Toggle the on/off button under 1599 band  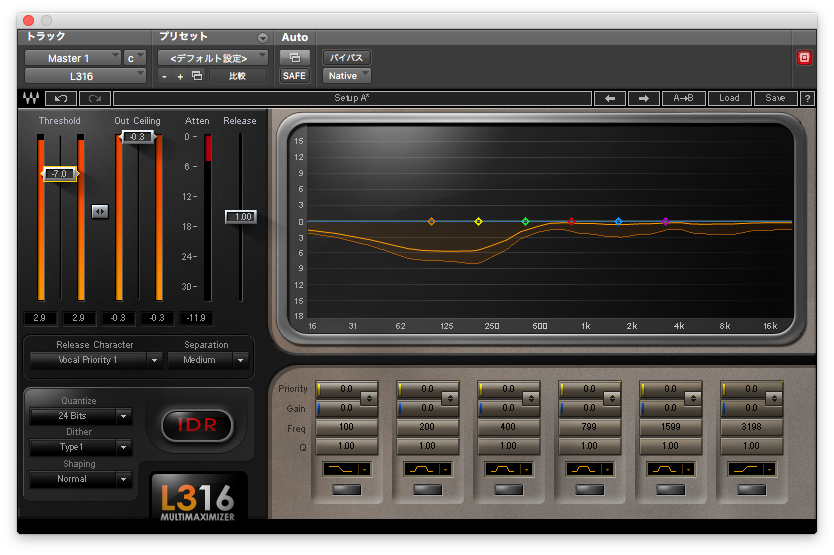click(670, 490)
